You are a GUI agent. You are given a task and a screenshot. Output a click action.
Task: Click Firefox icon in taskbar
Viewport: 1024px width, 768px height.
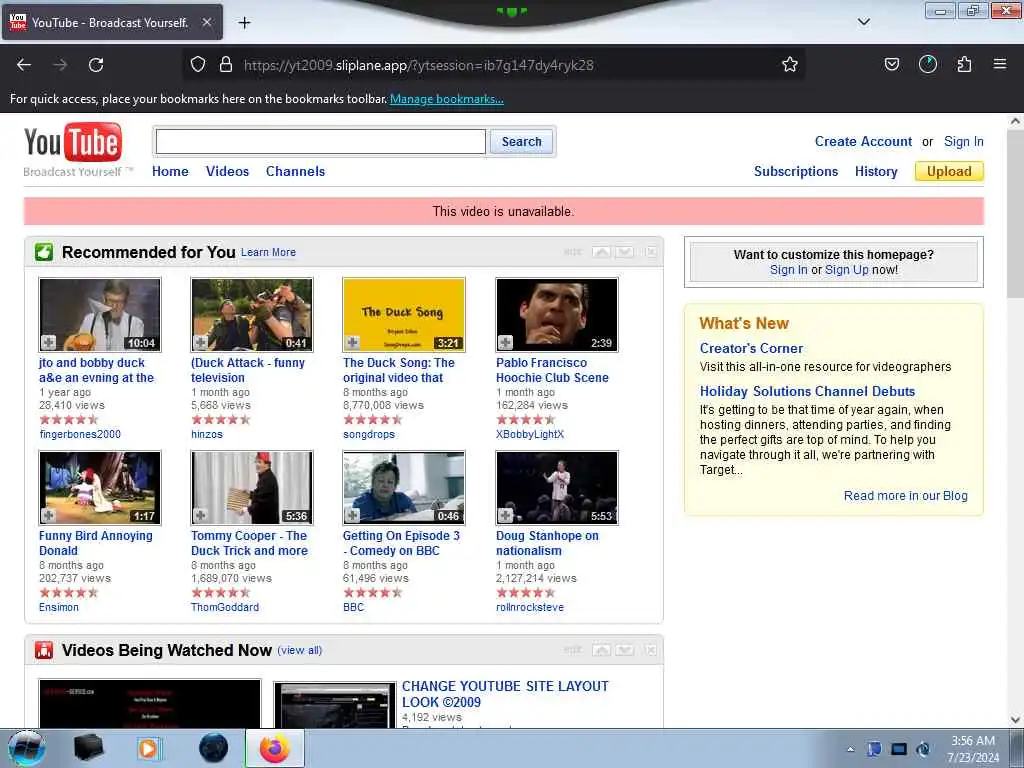(x=275, y=748)
